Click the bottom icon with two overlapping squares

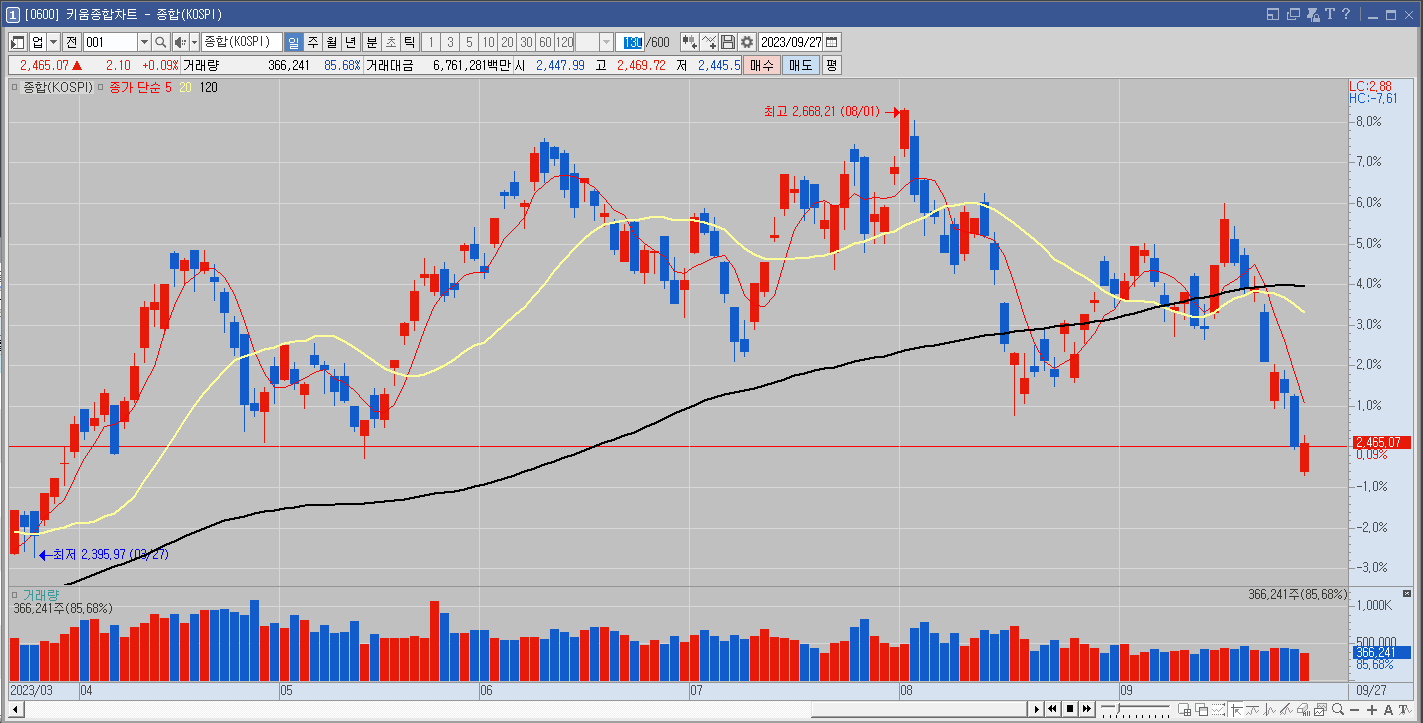point(1202,709)
